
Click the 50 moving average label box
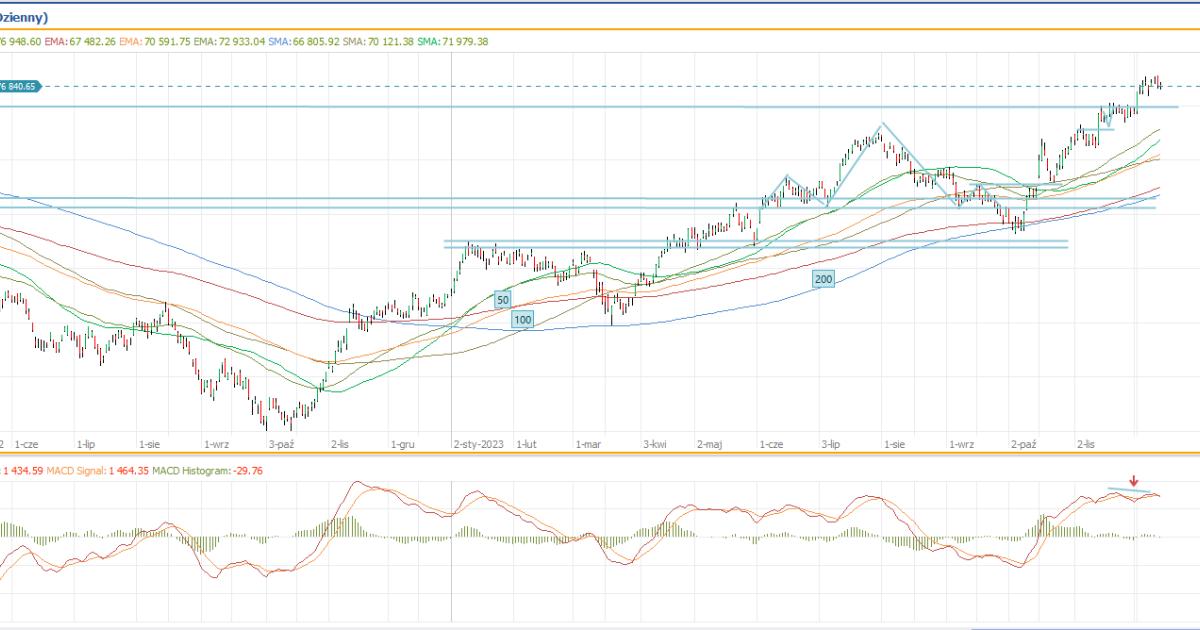coord(502,299)
